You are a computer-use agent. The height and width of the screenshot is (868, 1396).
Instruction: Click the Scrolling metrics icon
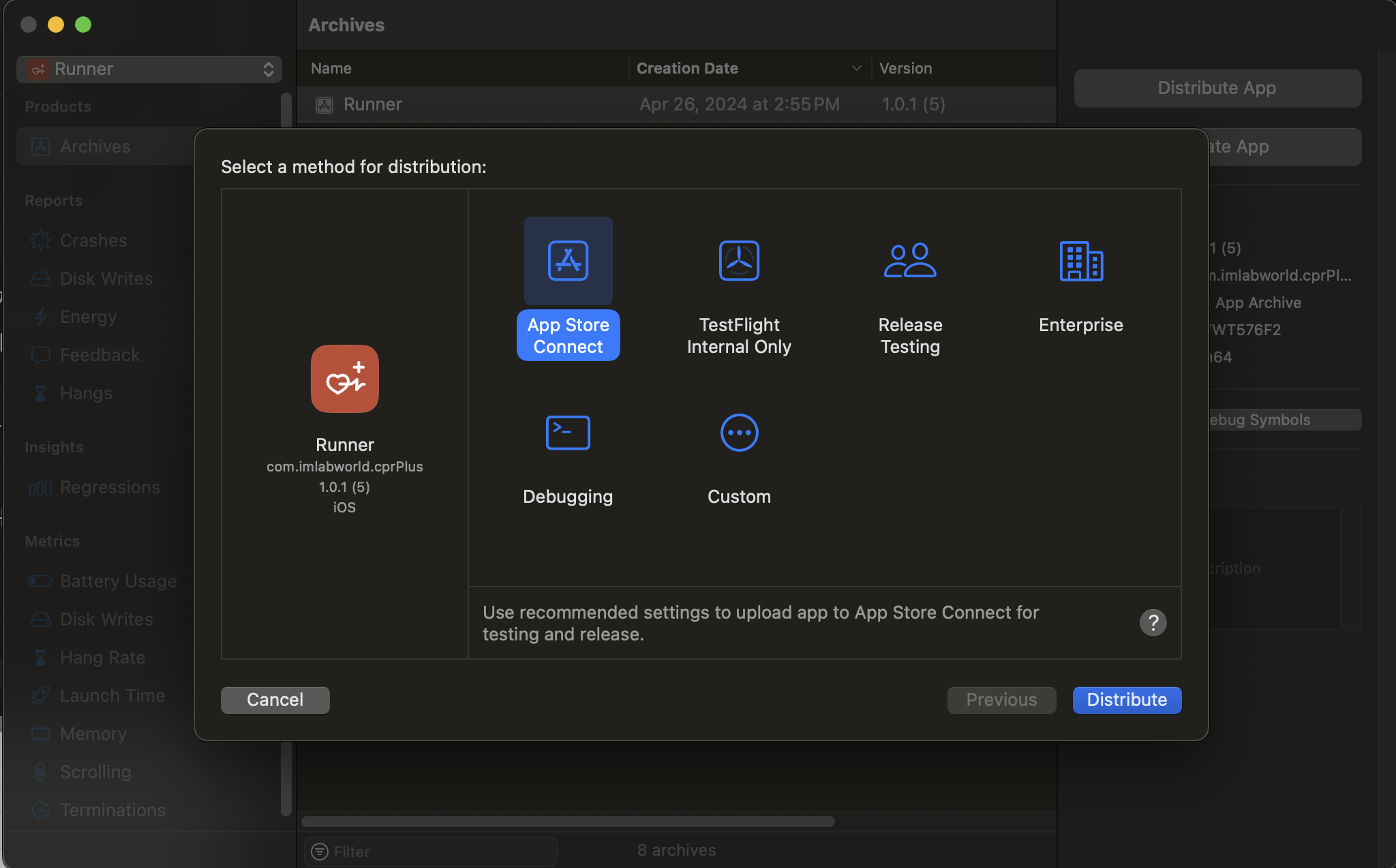point(41,772)
